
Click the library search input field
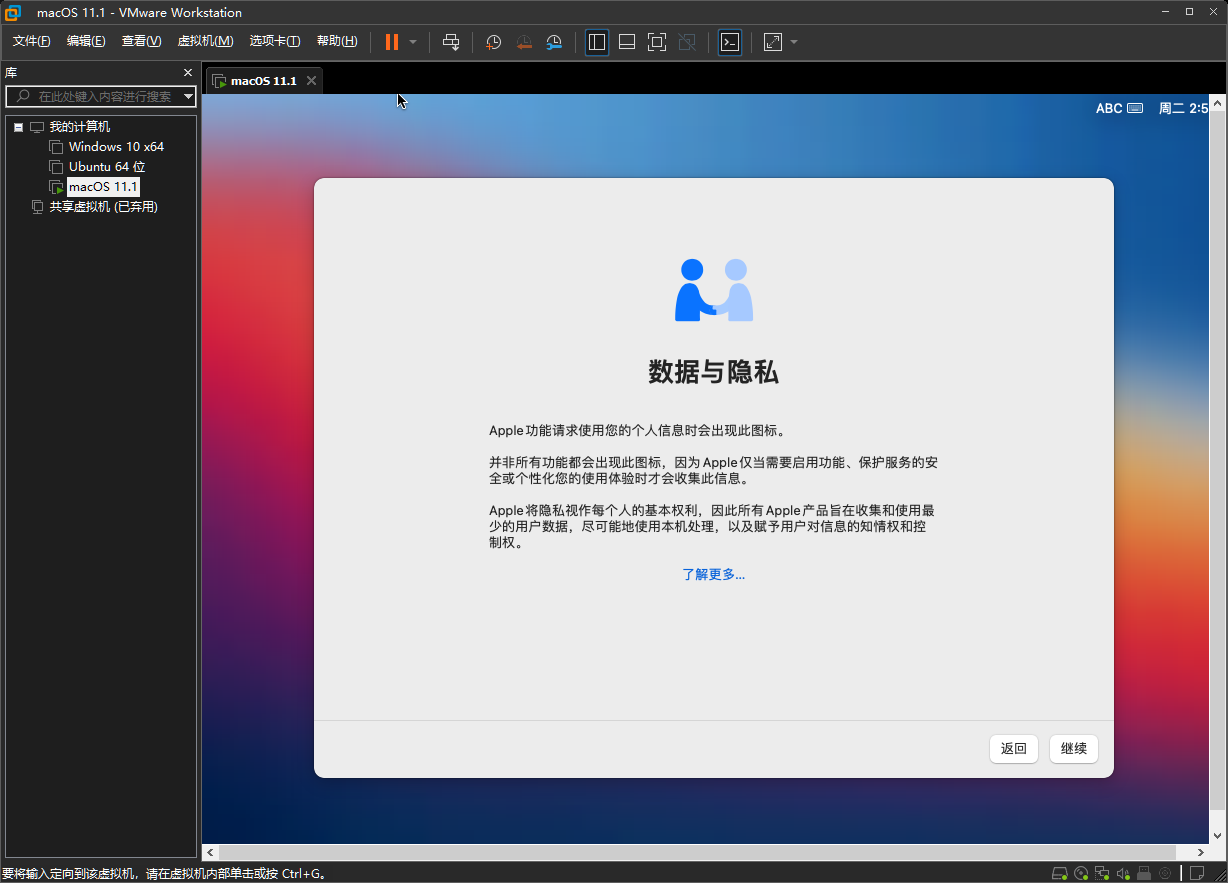tap(100, 96)
